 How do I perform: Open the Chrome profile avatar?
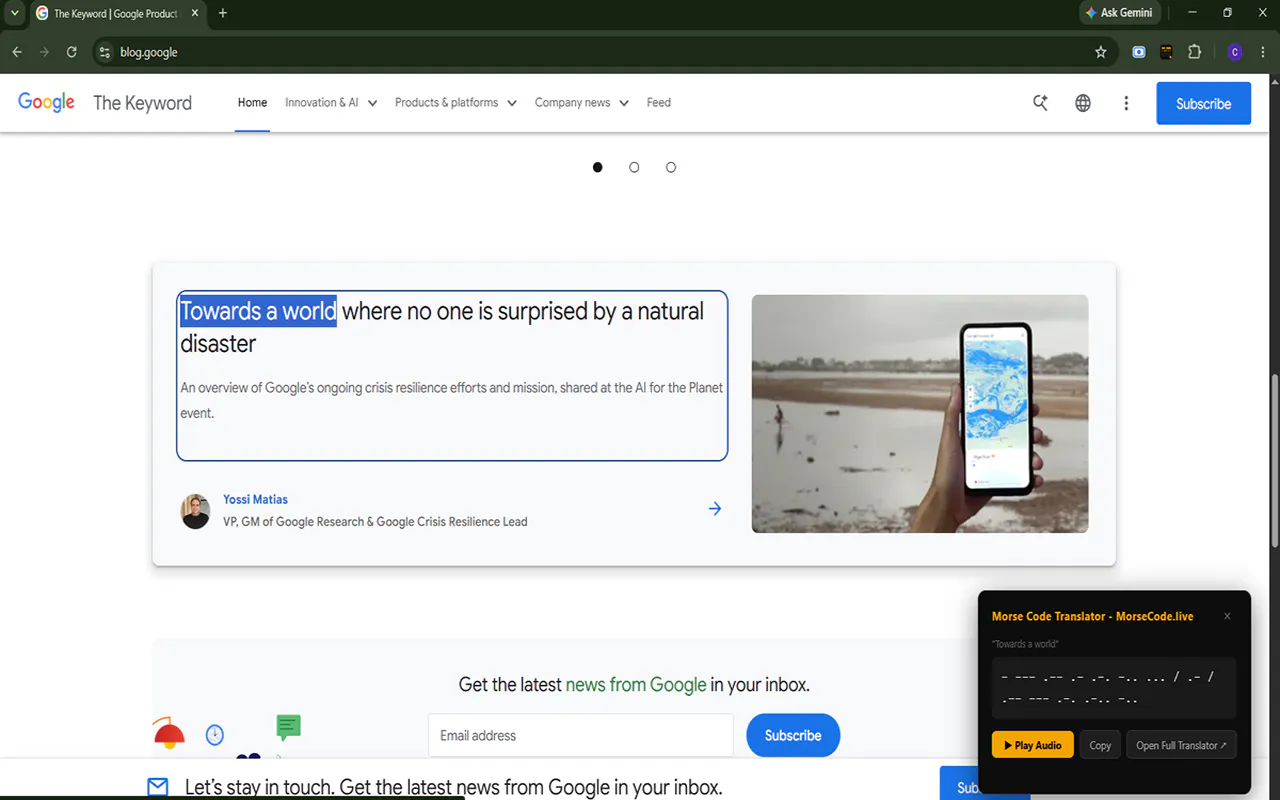(1234, 52)
